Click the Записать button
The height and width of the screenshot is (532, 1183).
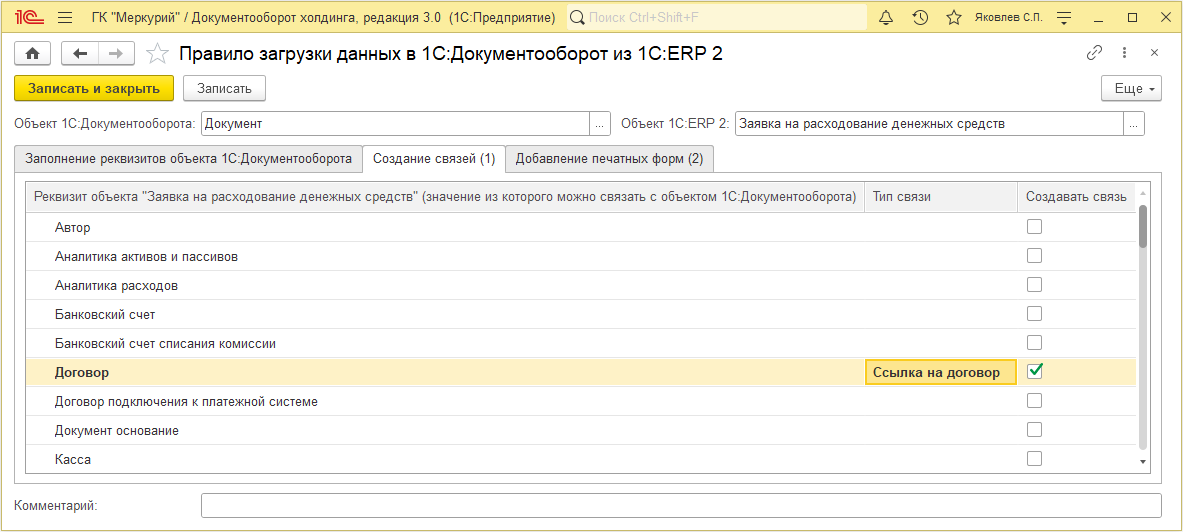click(224, 88)
